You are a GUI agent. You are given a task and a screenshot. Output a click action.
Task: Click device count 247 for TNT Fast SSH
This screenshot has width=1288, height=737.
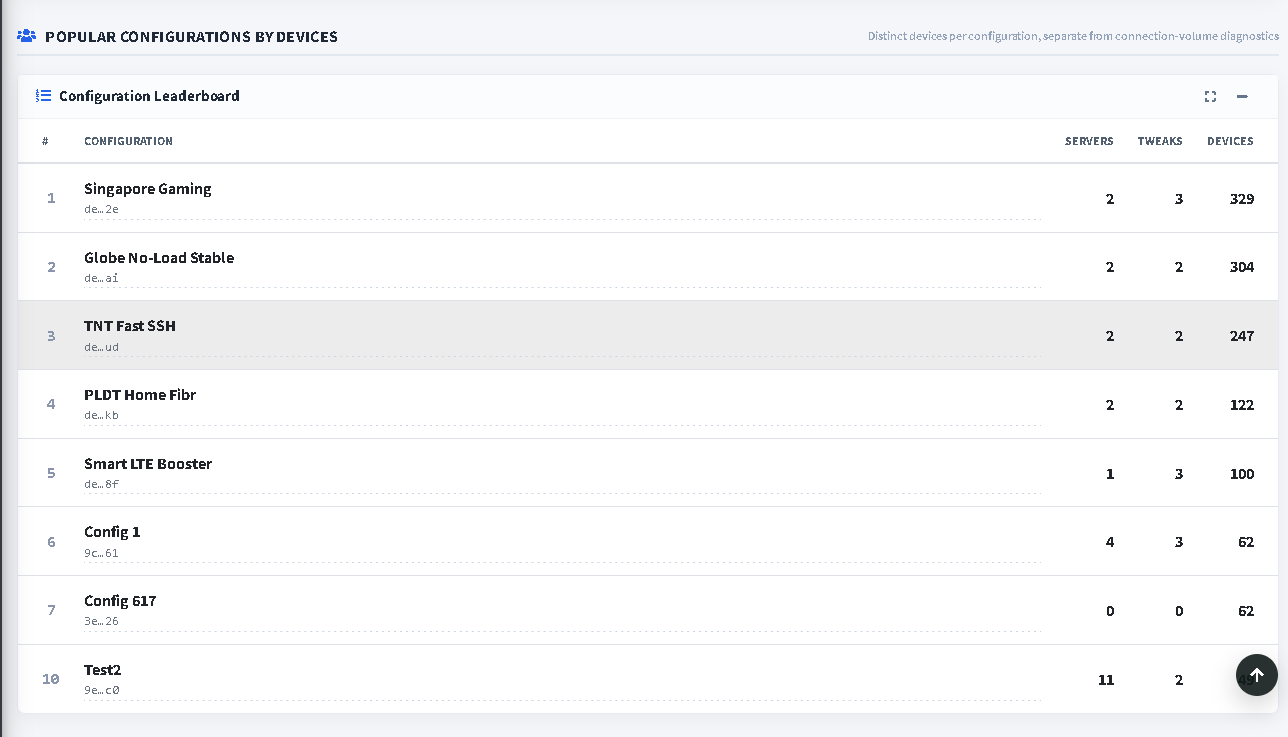(1242, 336)
